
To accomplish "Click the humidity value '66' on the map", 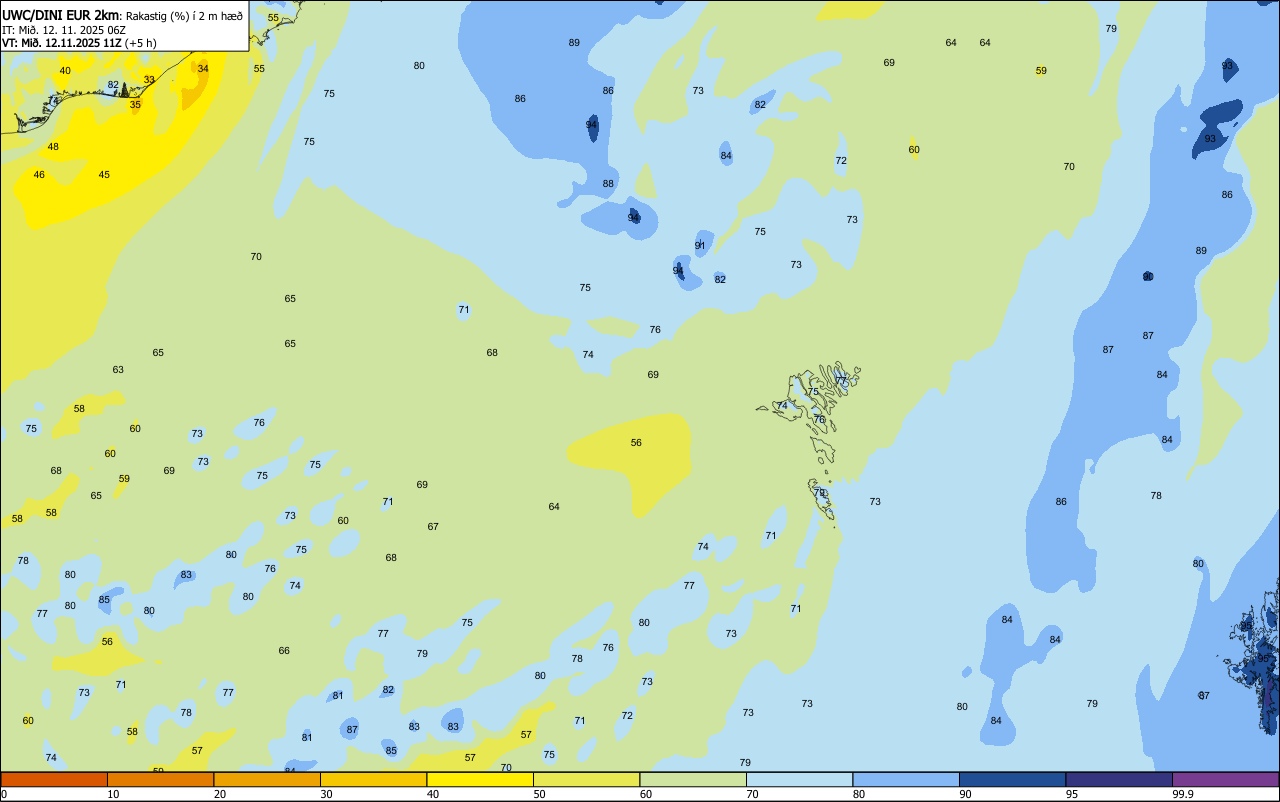I will click(x=284, y=650).
